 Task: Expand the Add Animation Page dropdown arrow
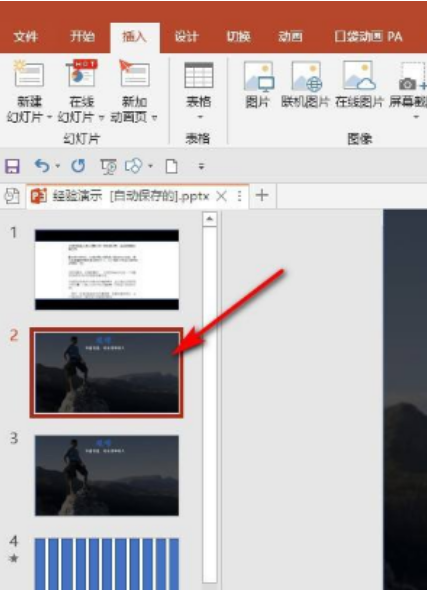coord(154,117)
